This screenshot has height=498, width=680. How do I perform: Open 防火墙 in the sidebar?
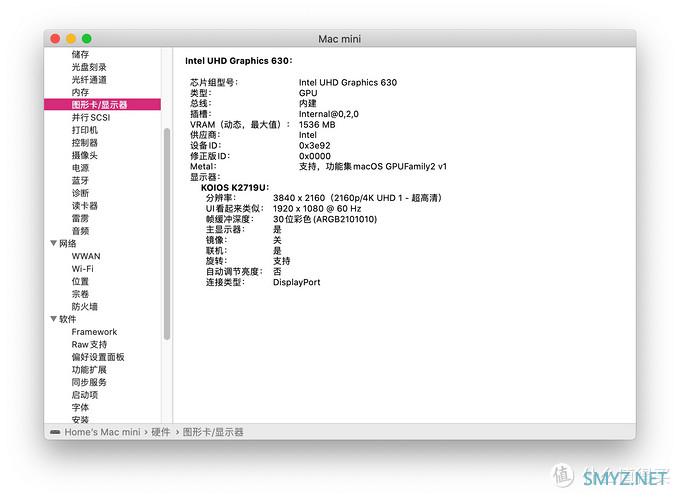[85, 306]
